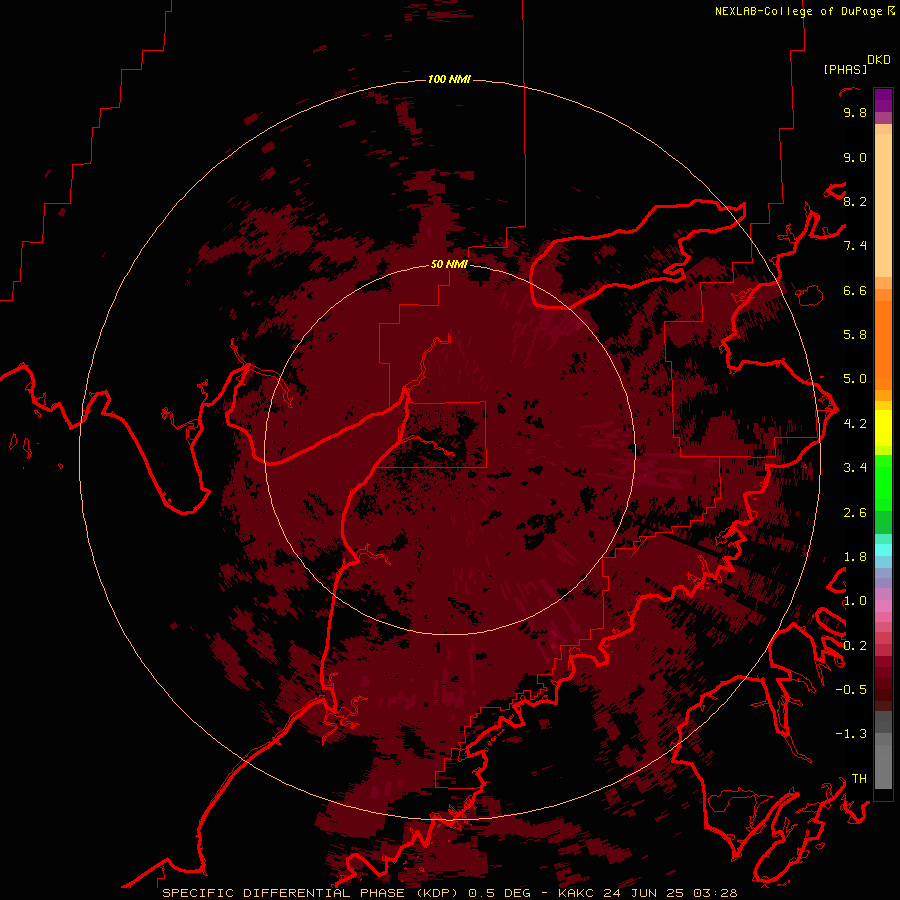
Task: Click the 50 NMI range ring label
Action: click(449, 264)
